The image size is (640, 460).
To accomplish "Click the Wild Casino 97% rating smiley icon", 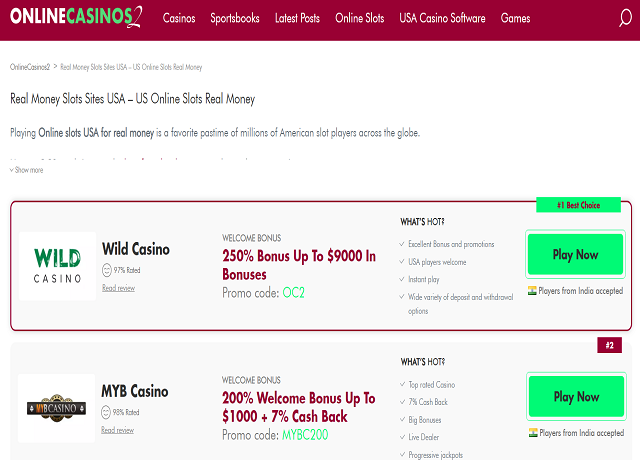I will click(x=107, y=270).
